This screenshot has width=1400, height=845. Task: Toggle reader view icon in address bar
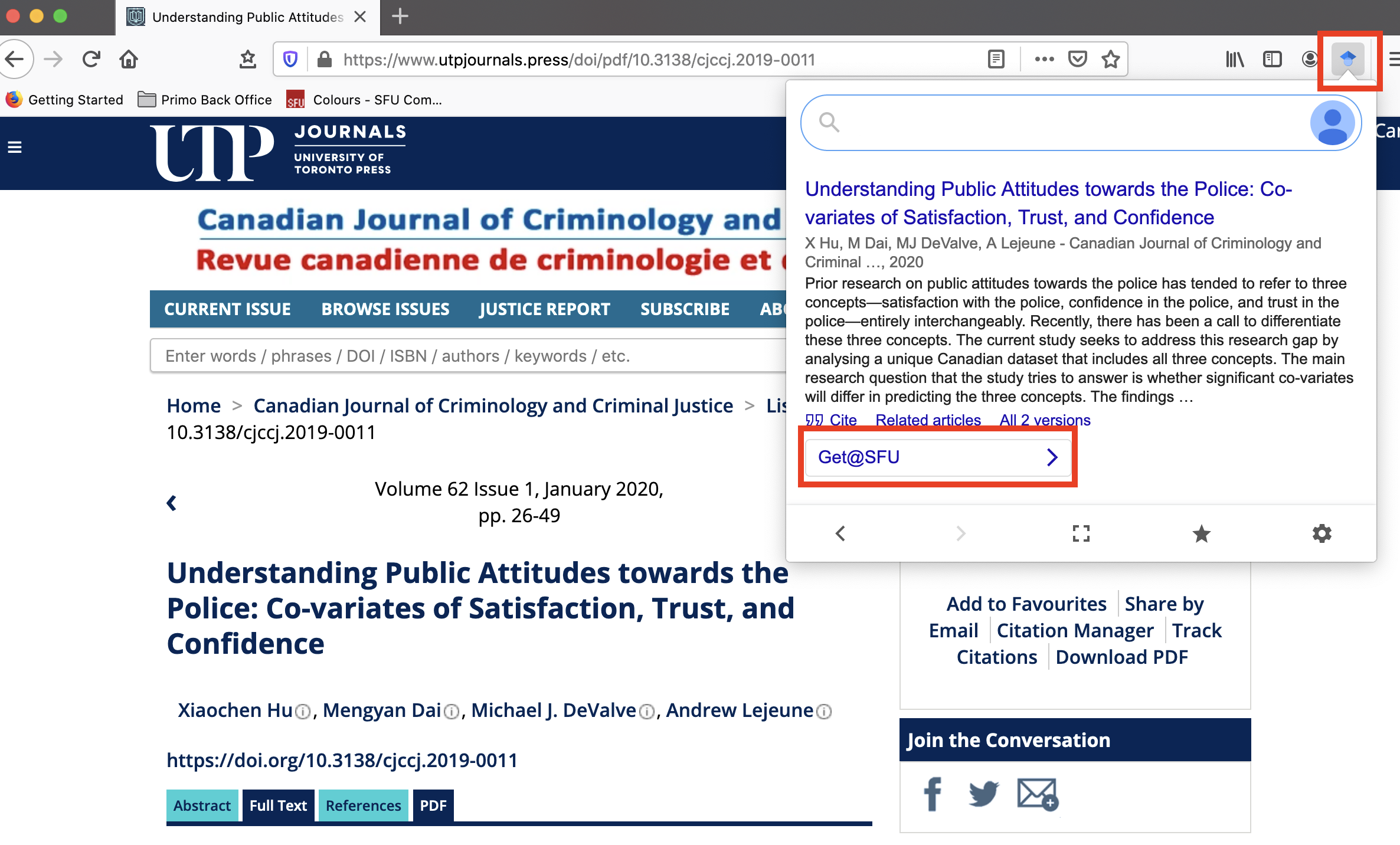[x=996, y=59]
